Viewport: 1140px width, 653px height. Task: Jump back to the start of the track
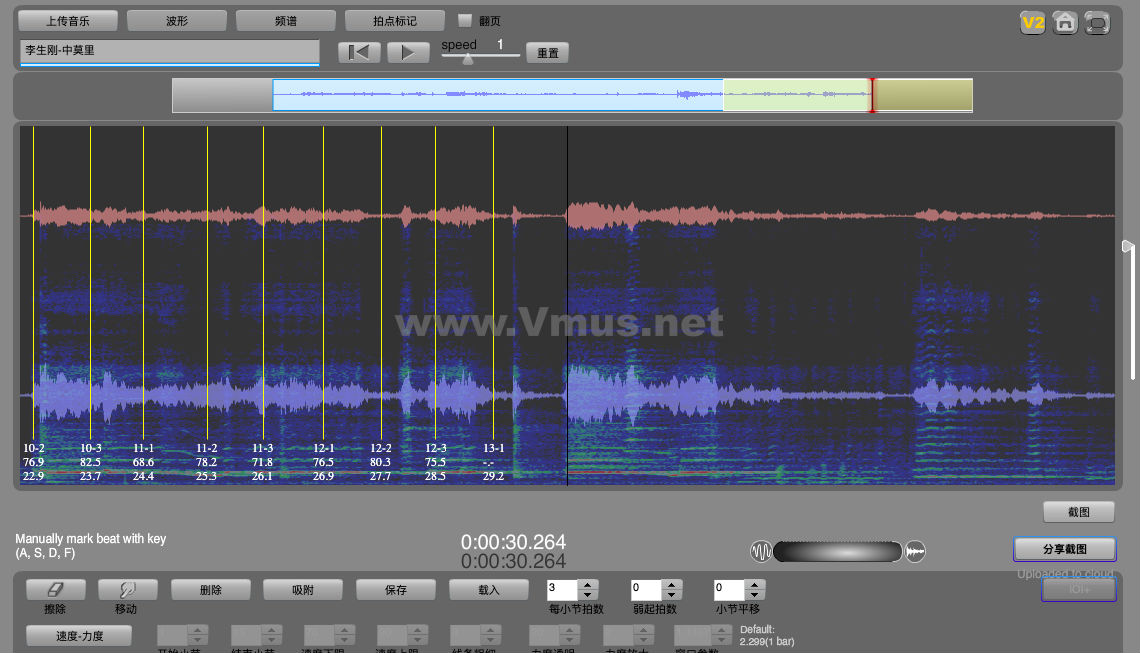359,52
